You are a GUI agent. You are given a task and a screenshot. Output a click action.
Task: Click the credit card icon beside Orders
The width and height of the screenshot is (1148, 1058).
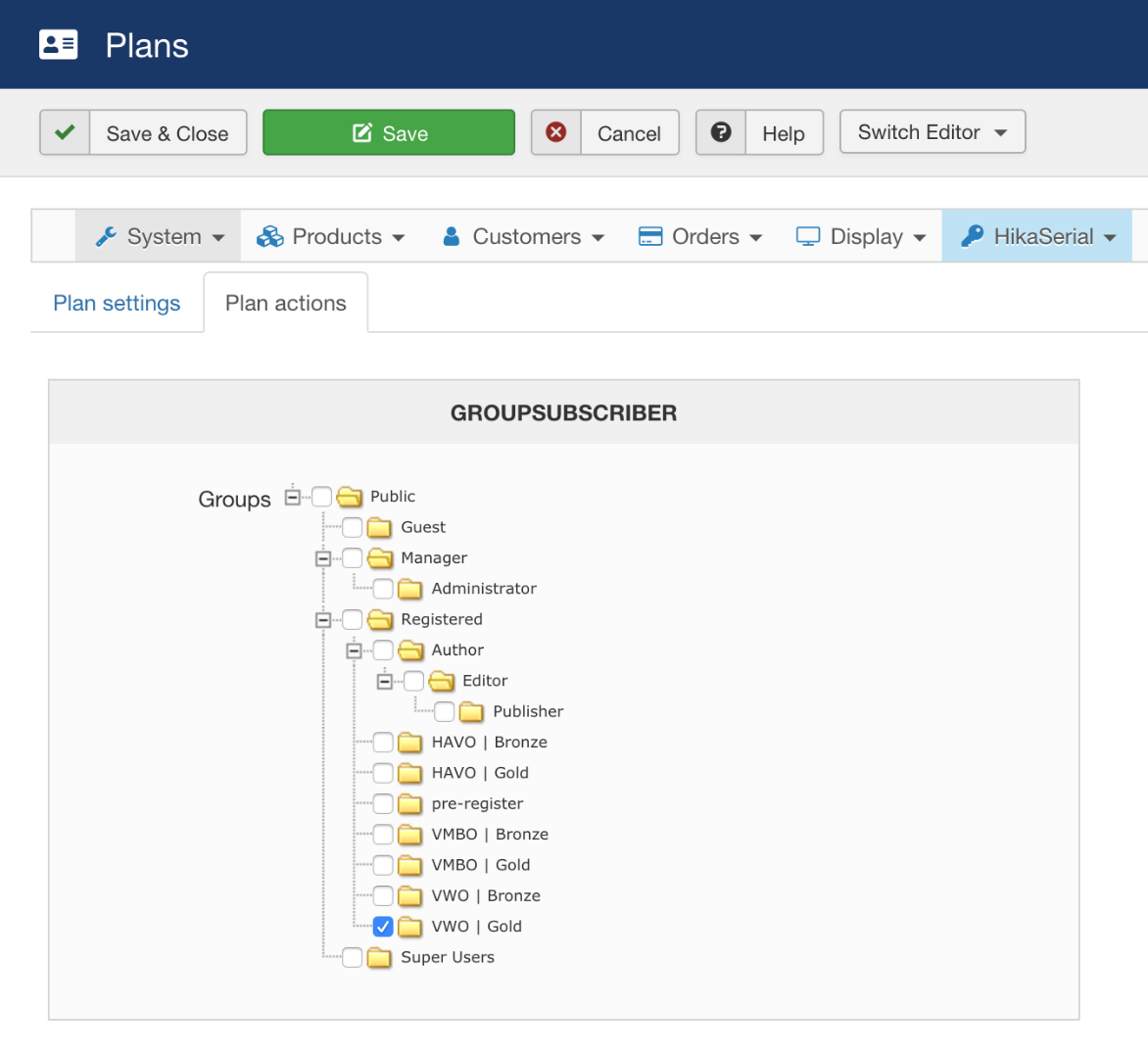[x=650, y=236]
